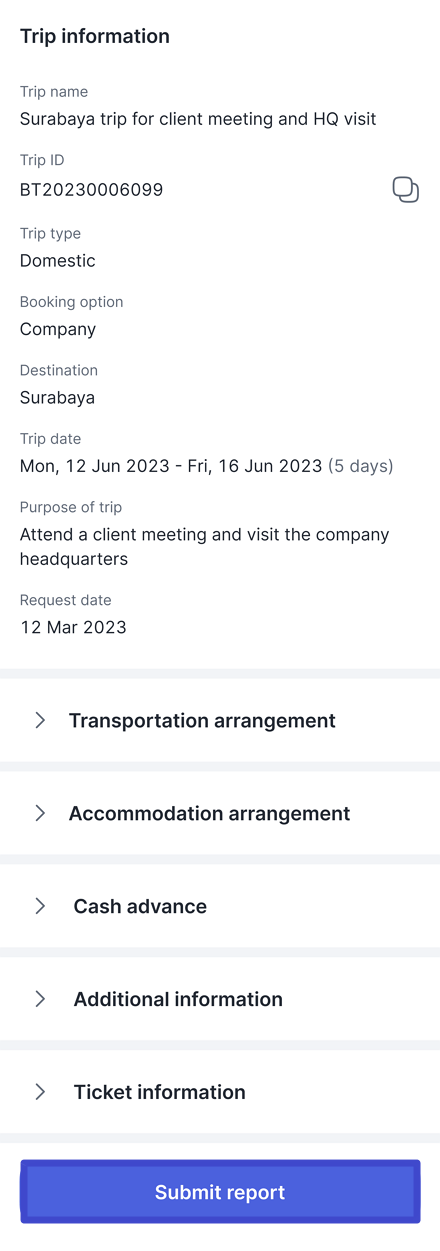Click the purpose of trip description

tap(205, 547)
